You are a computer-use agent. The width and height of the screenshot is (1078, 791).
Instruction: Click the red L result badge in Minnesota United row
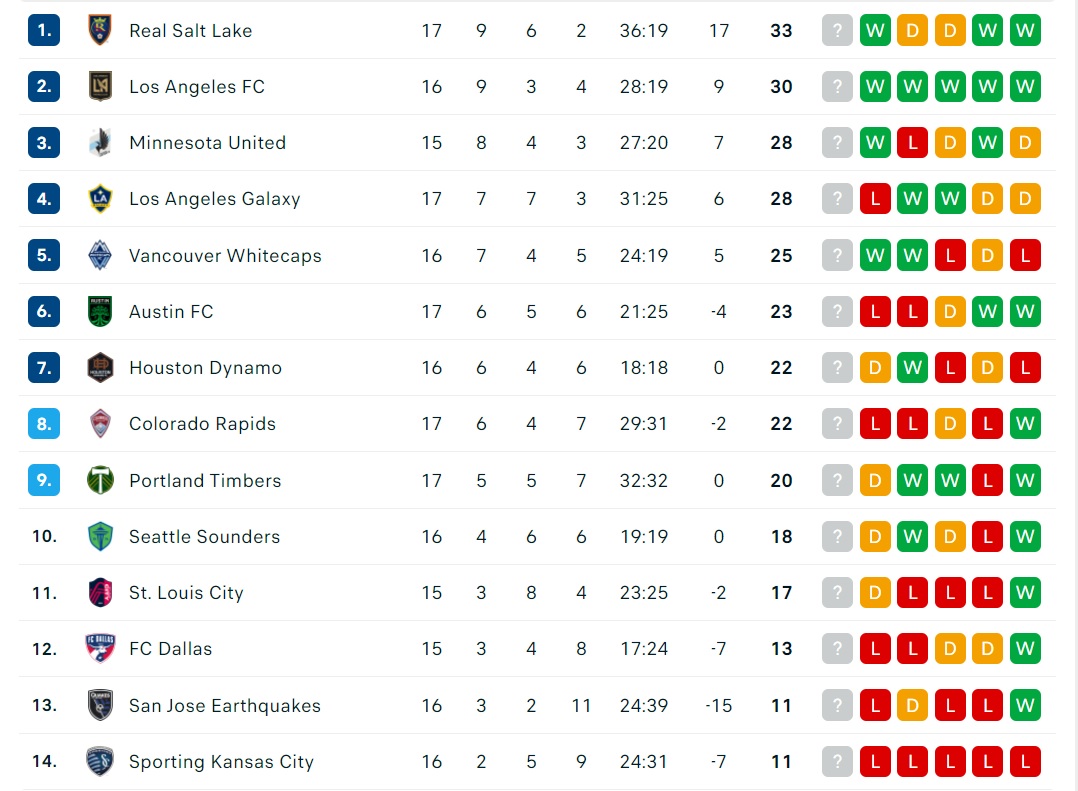click(912, 142)
